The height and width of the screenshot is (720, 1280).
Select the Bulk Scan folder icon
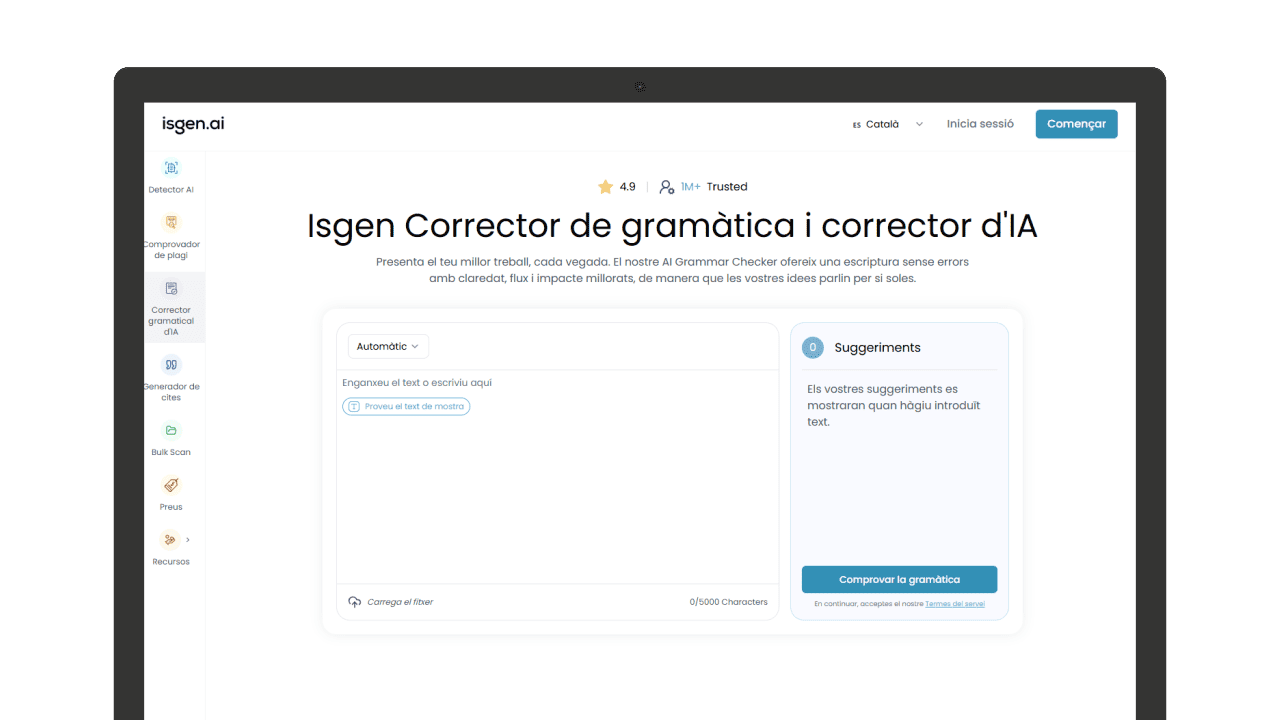171,431
